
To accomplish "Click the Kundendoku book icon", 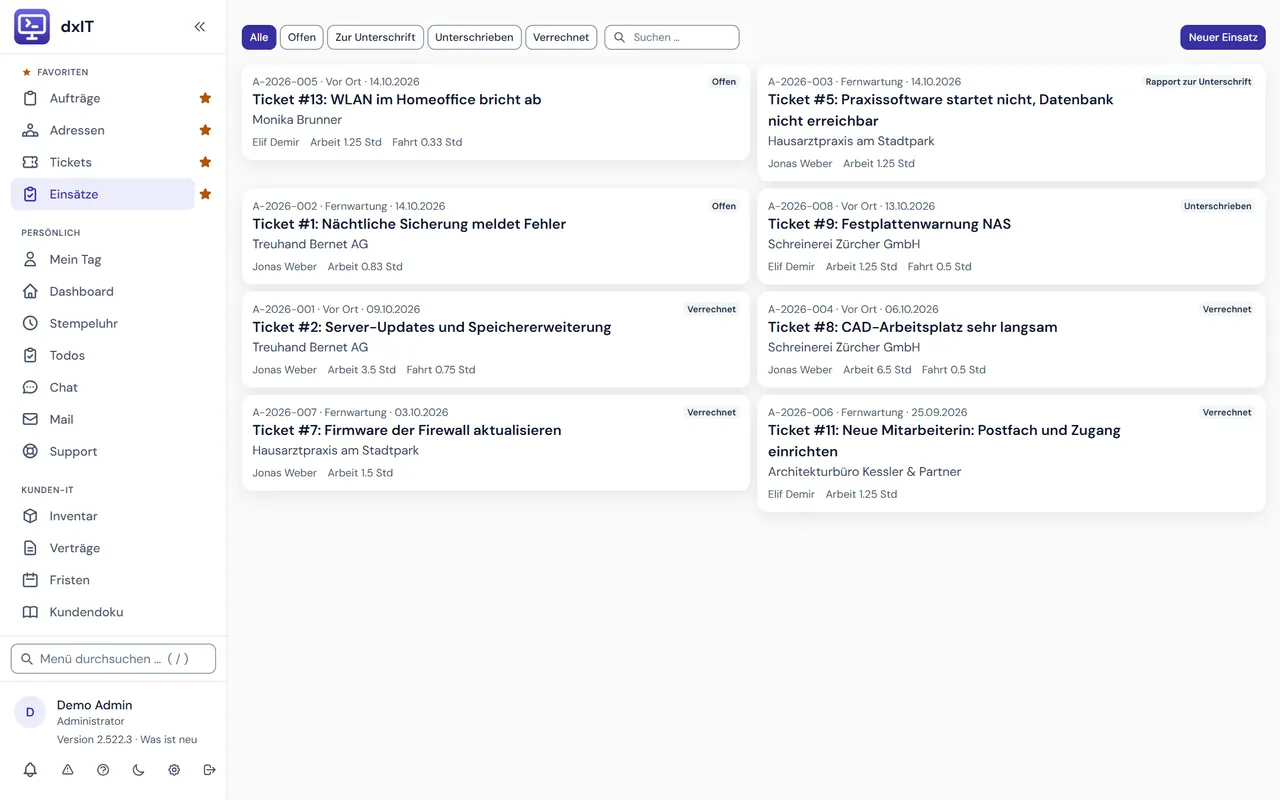I will click(x=30, y=612).
